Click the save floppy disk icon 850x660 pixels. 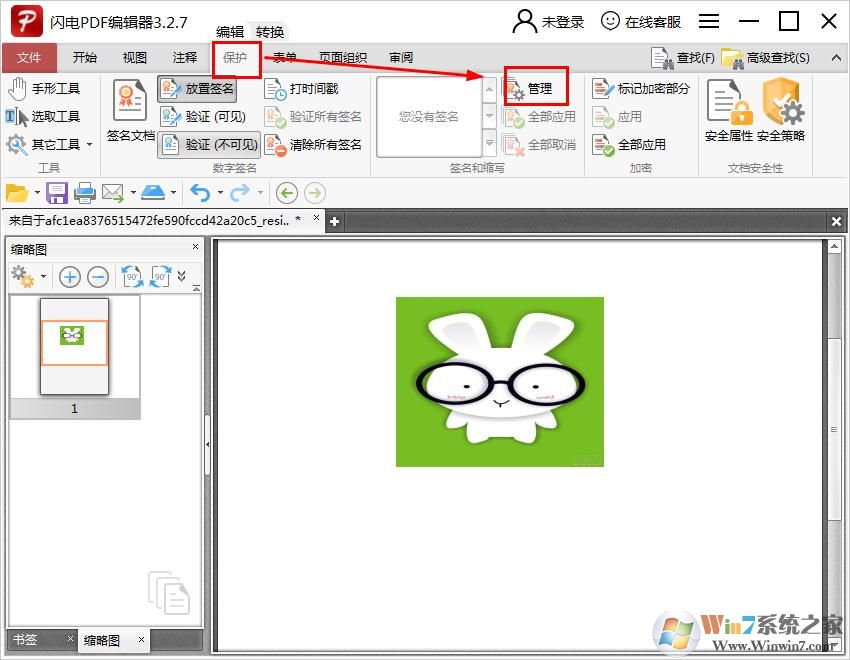[57, 193]
